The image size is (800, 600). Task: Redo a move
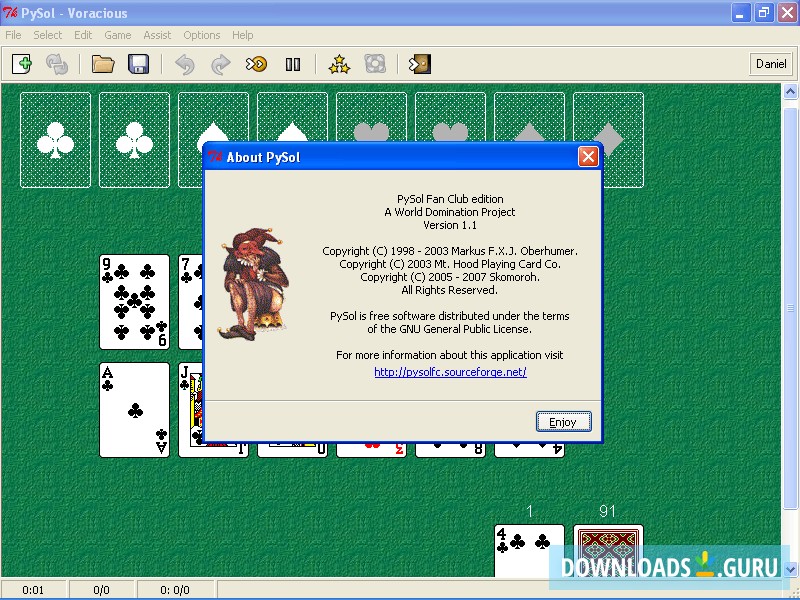tap(219, 64)
